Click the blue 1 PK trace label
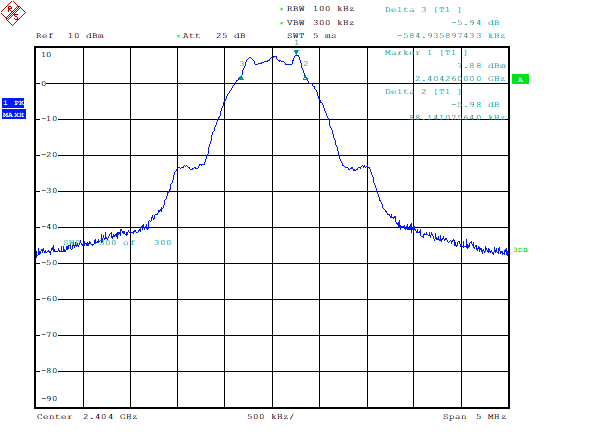The width and height of the screenshot is (605, 445). pos(14,103)
